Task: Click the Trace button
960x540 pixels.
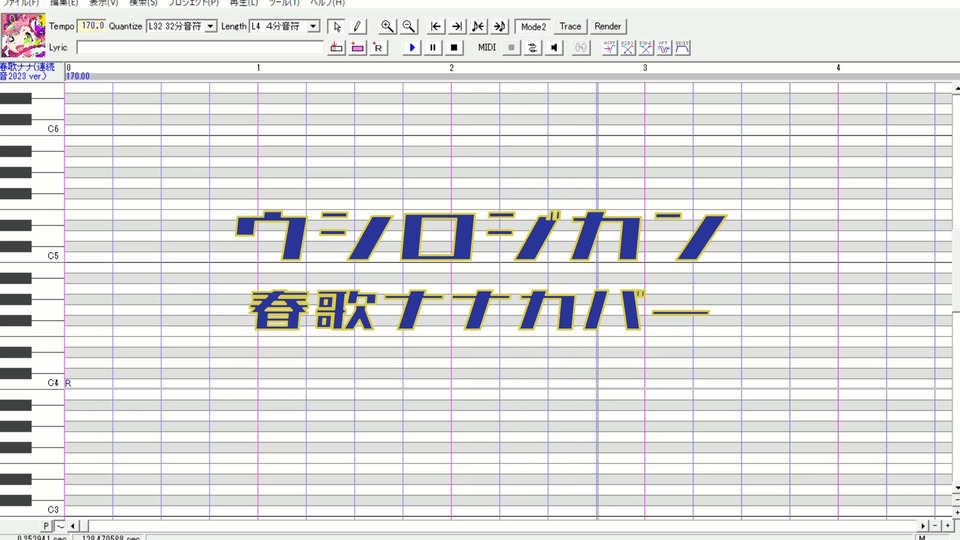Action: [x=570, y=26]
